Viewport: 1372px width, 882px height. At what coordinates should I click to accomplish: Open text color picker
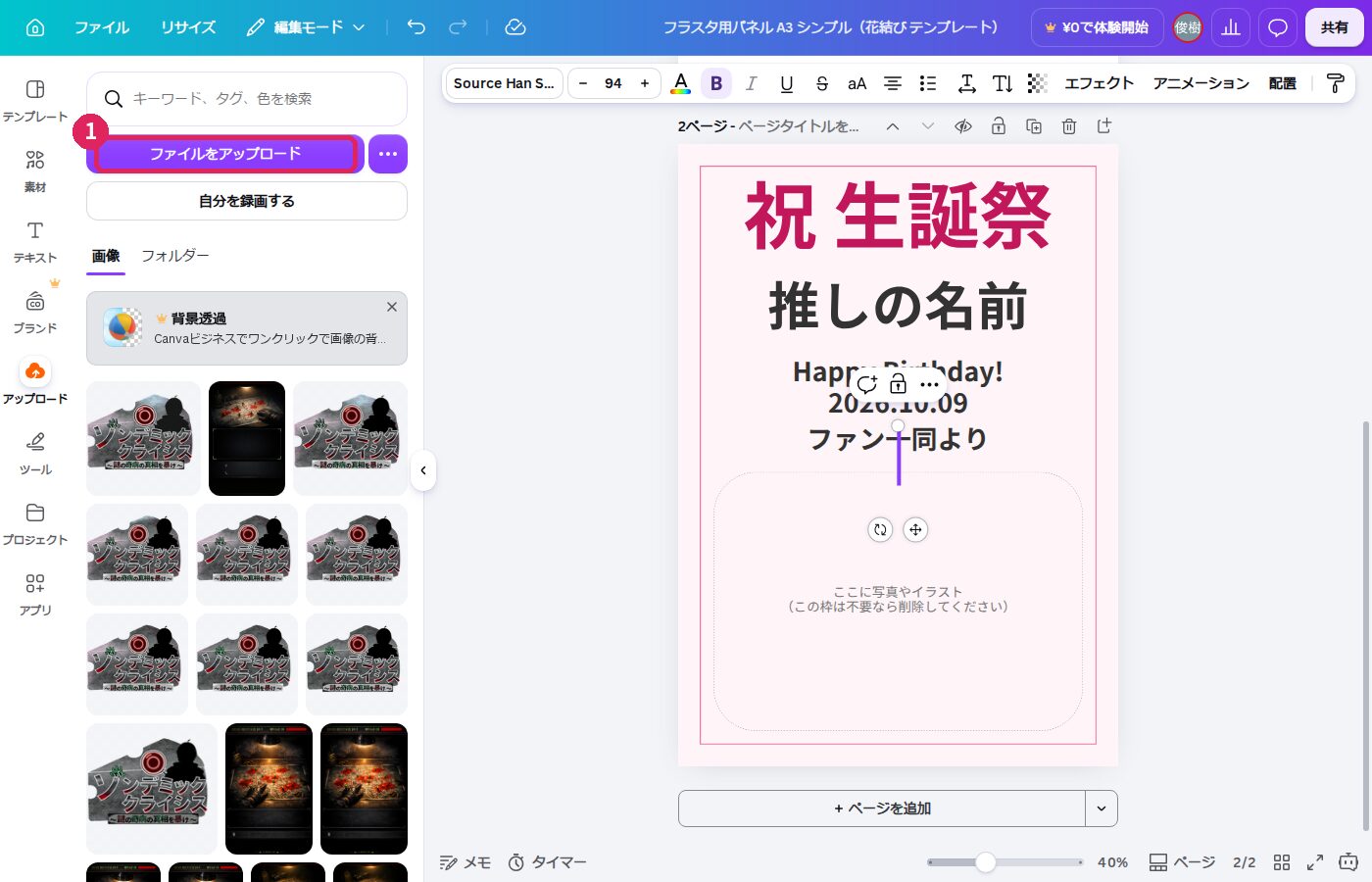pyautogui.click(x=680, y=83)
